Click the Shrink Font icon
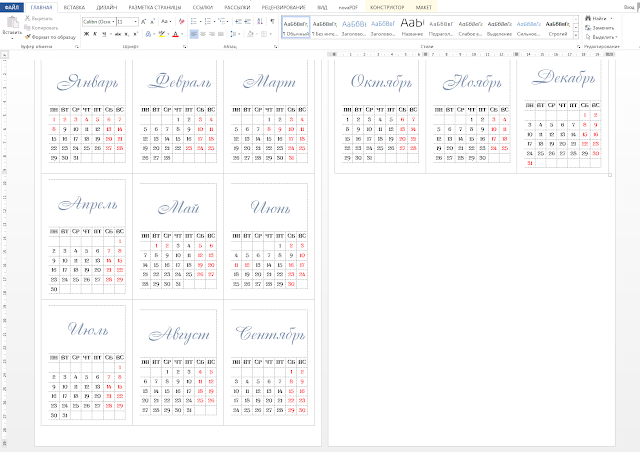Screen dimensions: 640x452 tap(152, 22)
